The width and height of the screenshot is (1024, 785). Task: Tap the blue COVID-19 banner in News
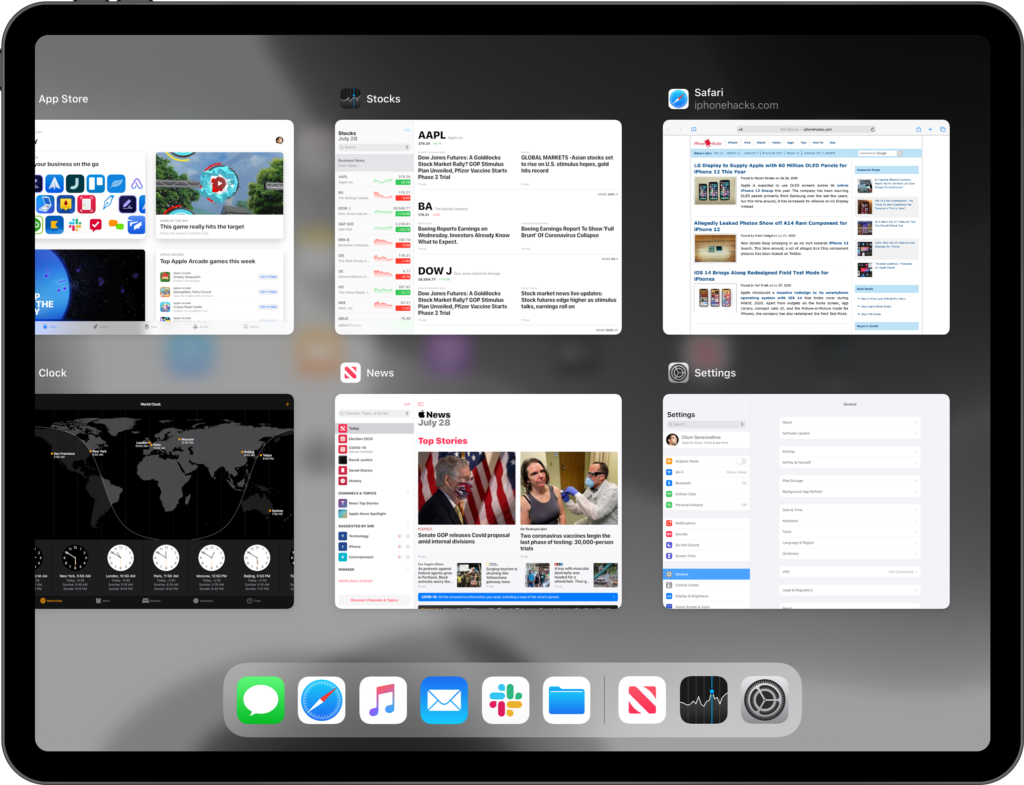coord(517,597)
